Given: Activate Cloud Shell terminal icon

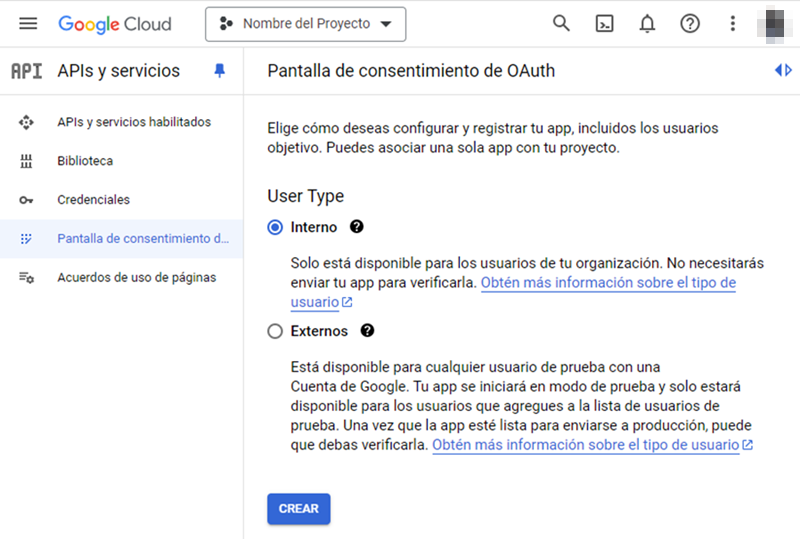Looking at the screenshot, I should (x=605, y=23).
